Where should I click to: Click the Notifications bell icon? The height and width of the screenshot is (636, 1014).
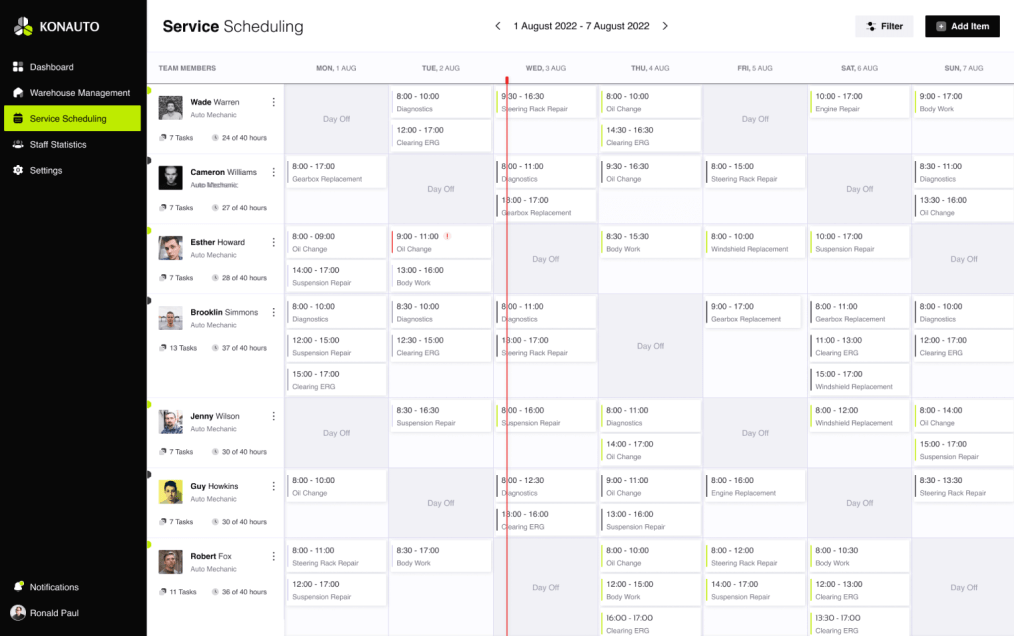click(18, 587)
